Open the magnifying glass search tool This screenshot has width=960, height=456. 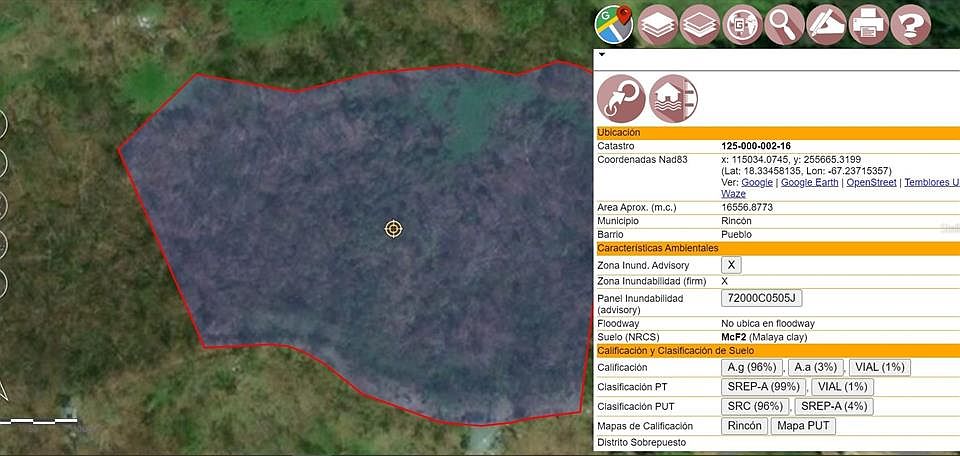click(x=784, y=25)
